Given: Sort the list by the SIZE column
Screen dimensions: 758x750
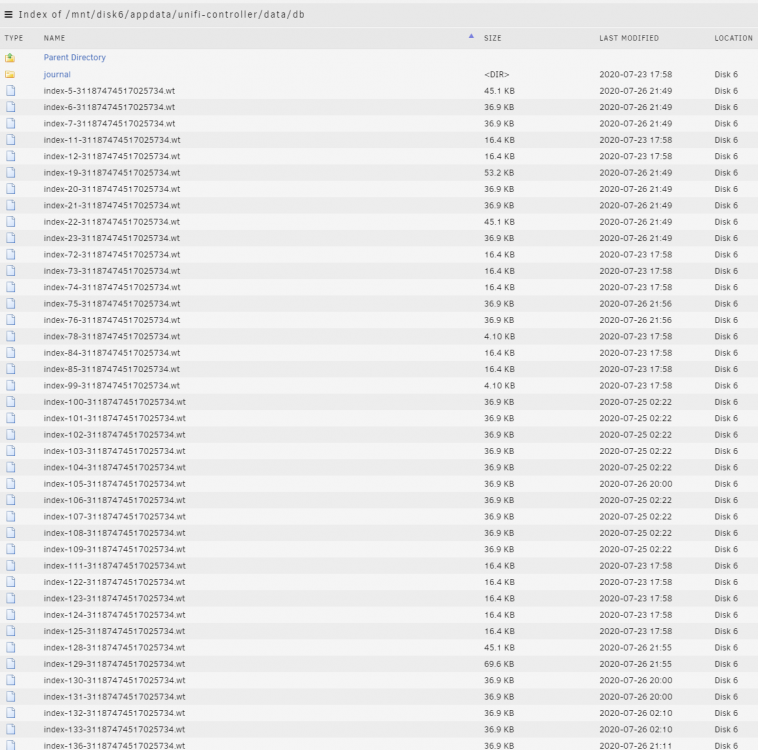Looking at the screenshot, I should tap(493, 38).
